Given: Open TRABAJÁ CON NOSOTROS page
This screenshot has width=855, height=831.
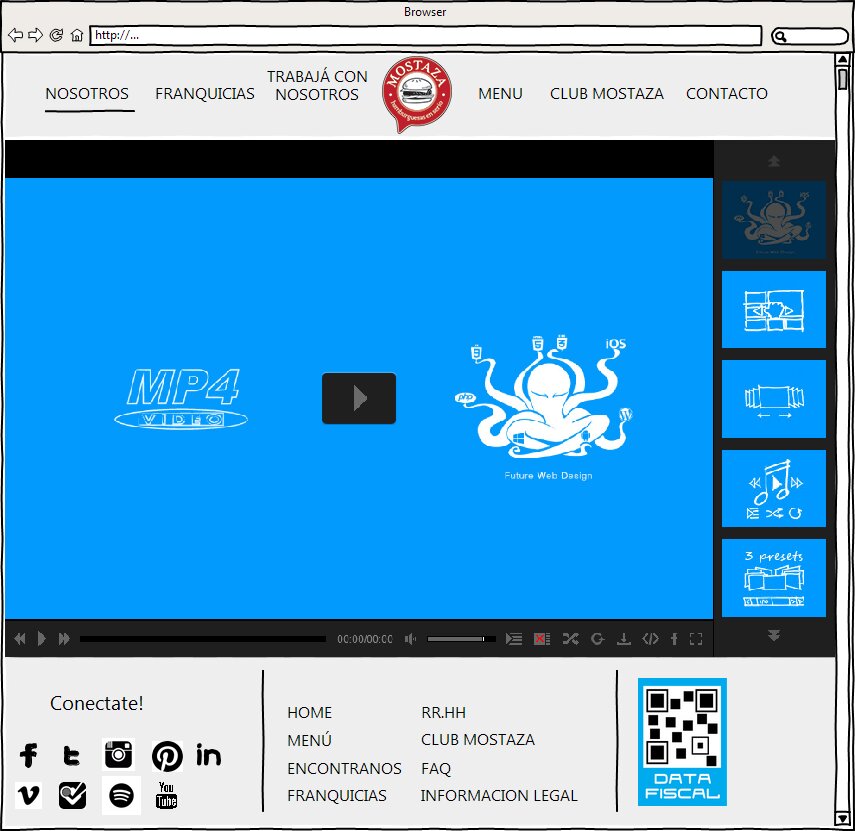Looking at the screenshot, I should (317, 86).
